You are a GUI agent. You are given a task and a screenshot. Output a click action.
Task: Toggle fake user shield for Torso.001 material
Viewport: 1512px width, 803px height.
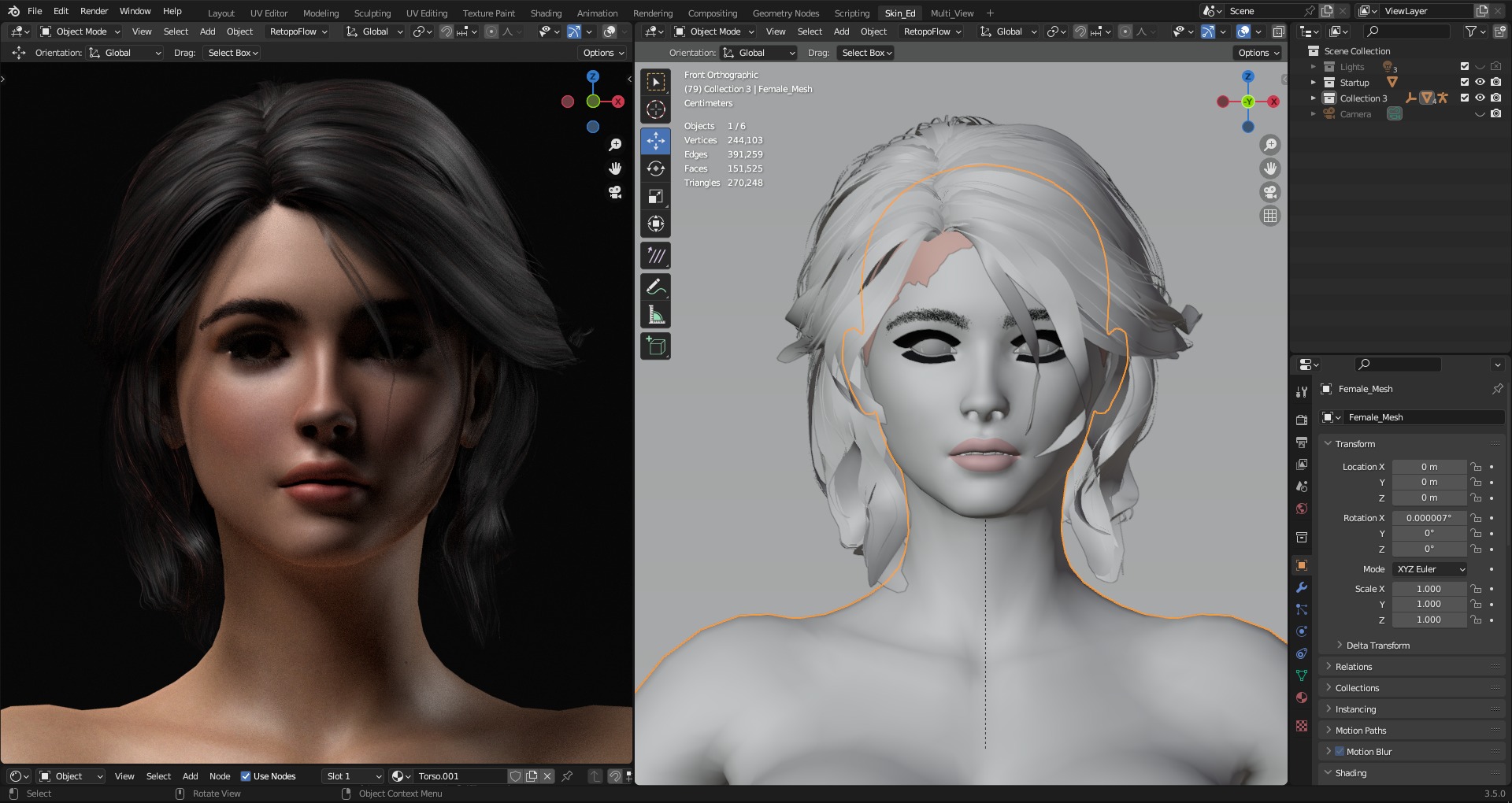(x=515, y=776)
